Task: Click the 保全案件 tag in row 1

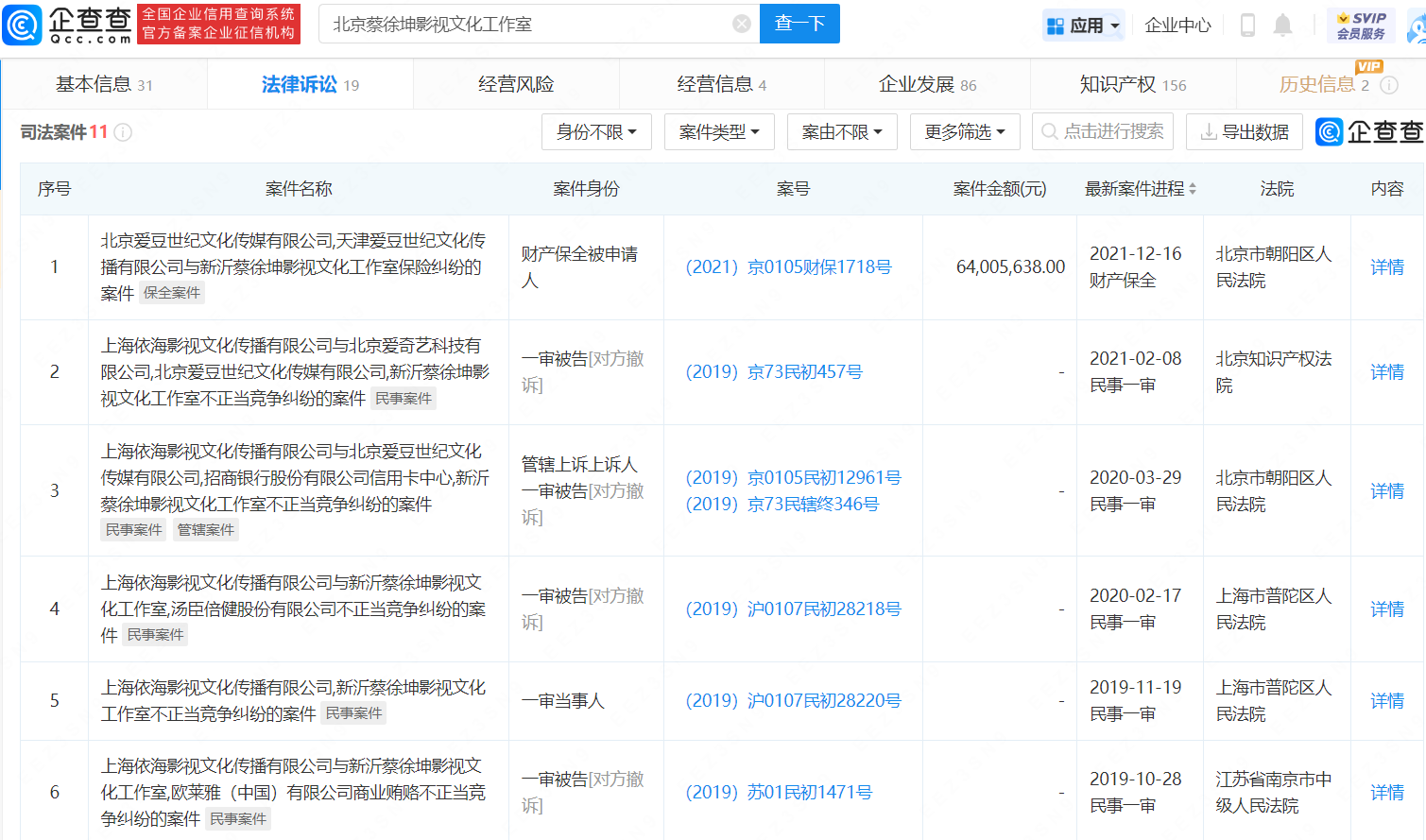Action: pos(172,293)
